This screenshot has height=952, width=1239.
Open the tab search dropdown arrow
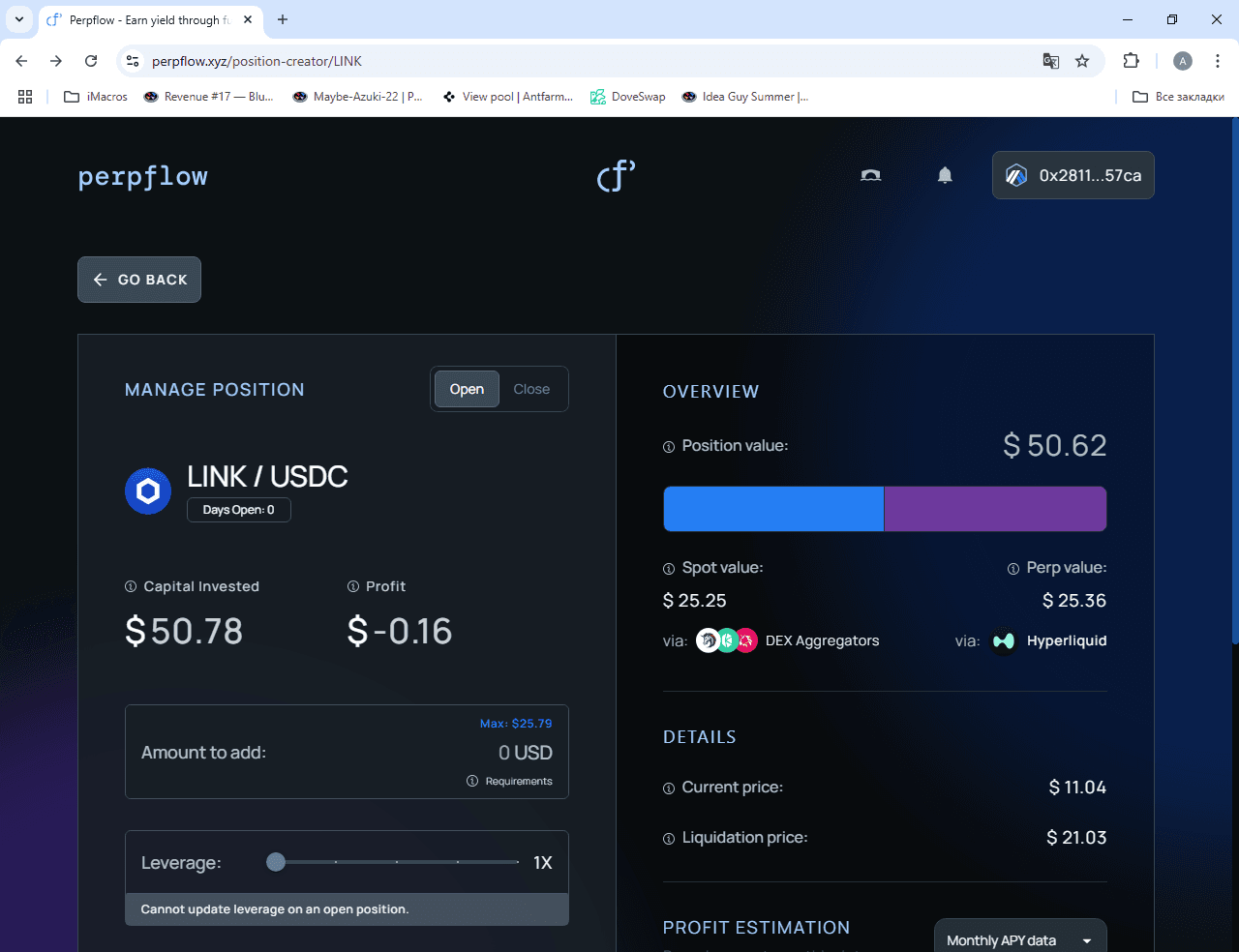[18, 19]
